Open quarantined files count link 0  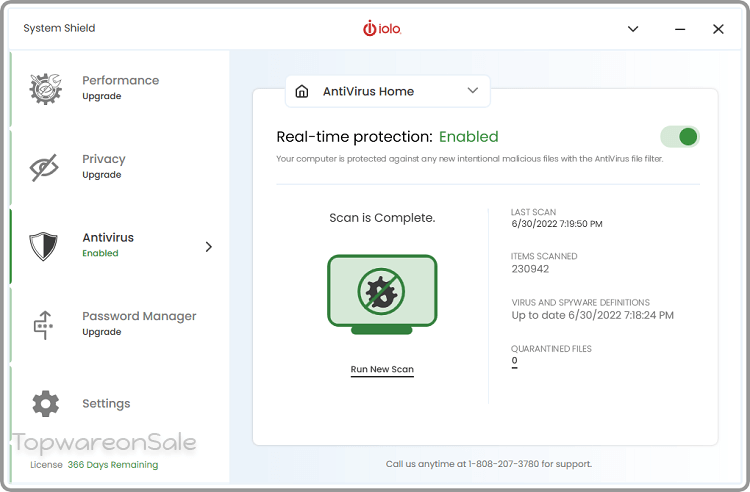(x=514, y=361)
